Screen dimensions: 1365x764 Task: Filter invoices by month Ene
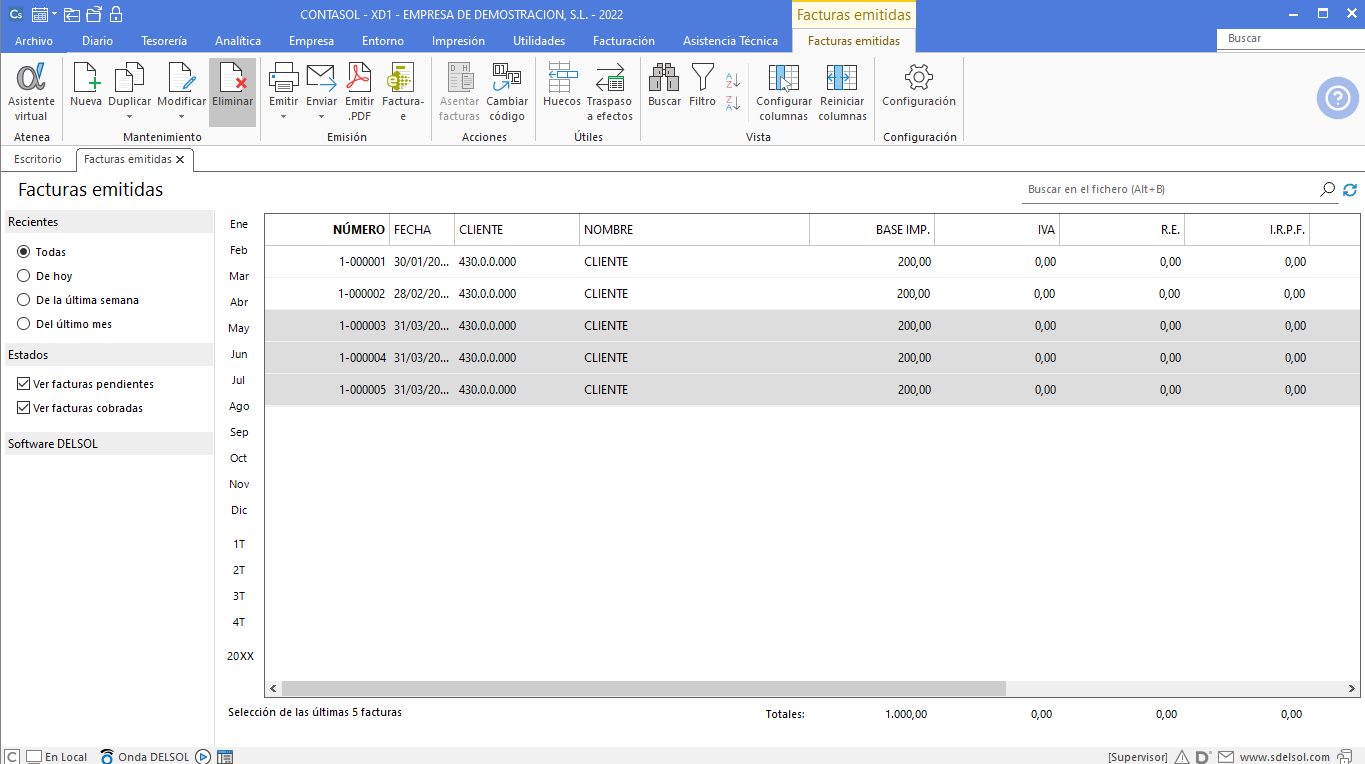[239, 224]
